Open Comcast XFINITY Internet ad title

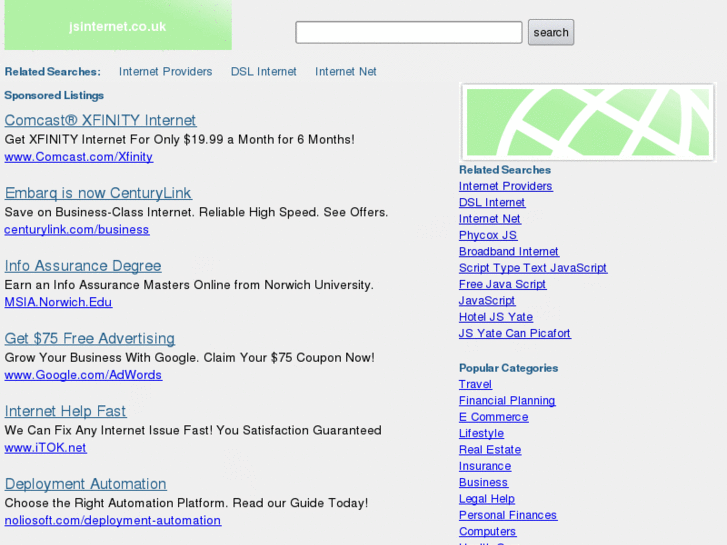point(100,120)
